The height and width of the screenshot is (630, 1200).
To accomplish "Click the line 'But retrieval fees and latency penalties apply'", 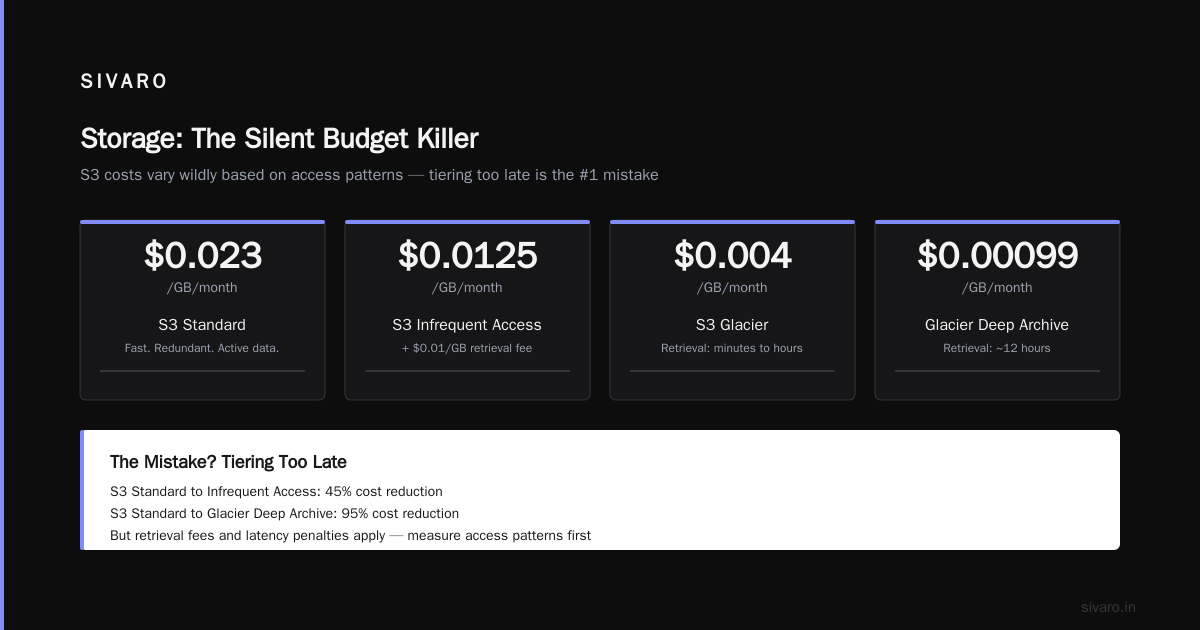I will [350, 536].
